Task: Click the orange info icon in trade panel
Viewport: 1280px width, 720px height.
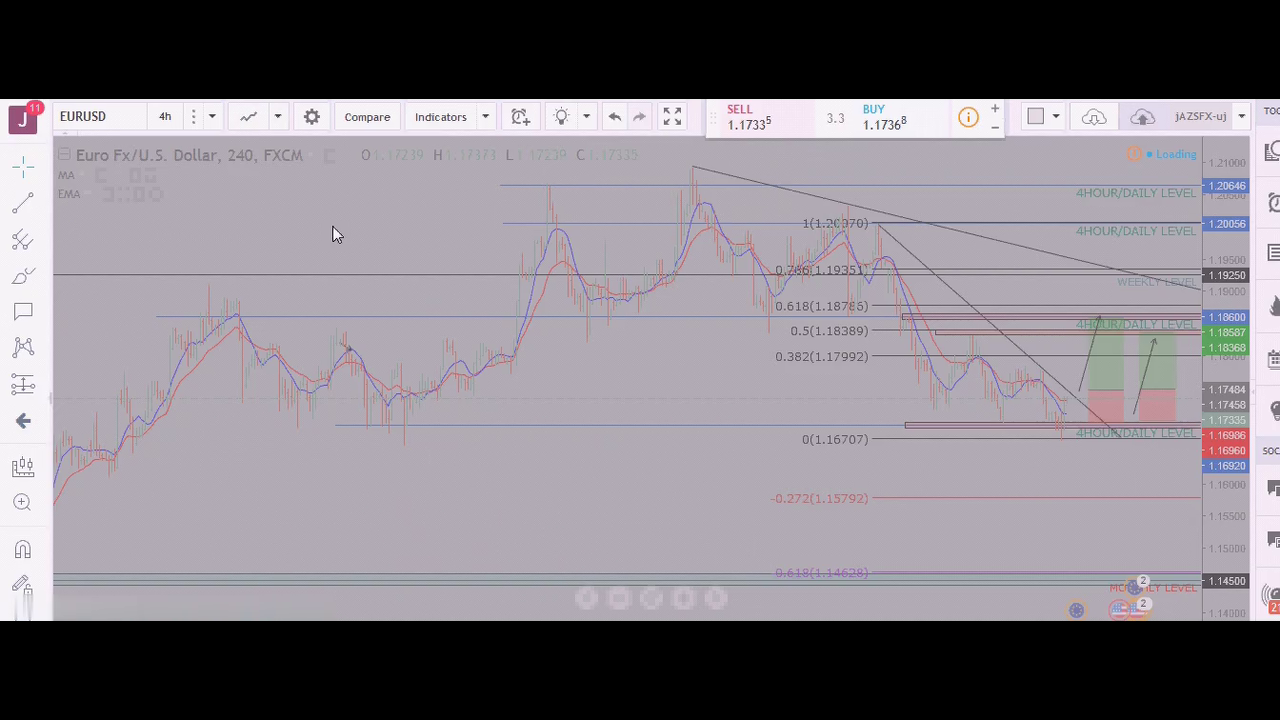Action: click(968, 118)
